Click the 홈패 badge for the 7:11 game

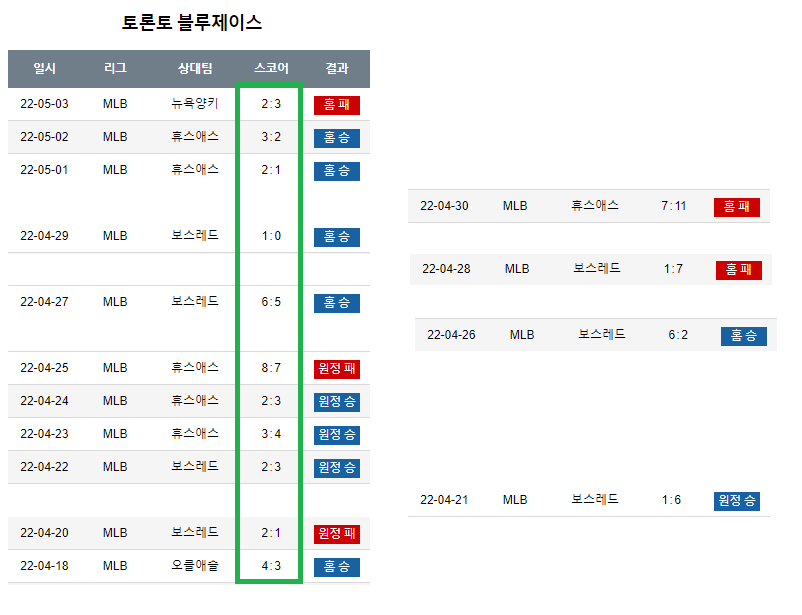[x=736, y=207]
